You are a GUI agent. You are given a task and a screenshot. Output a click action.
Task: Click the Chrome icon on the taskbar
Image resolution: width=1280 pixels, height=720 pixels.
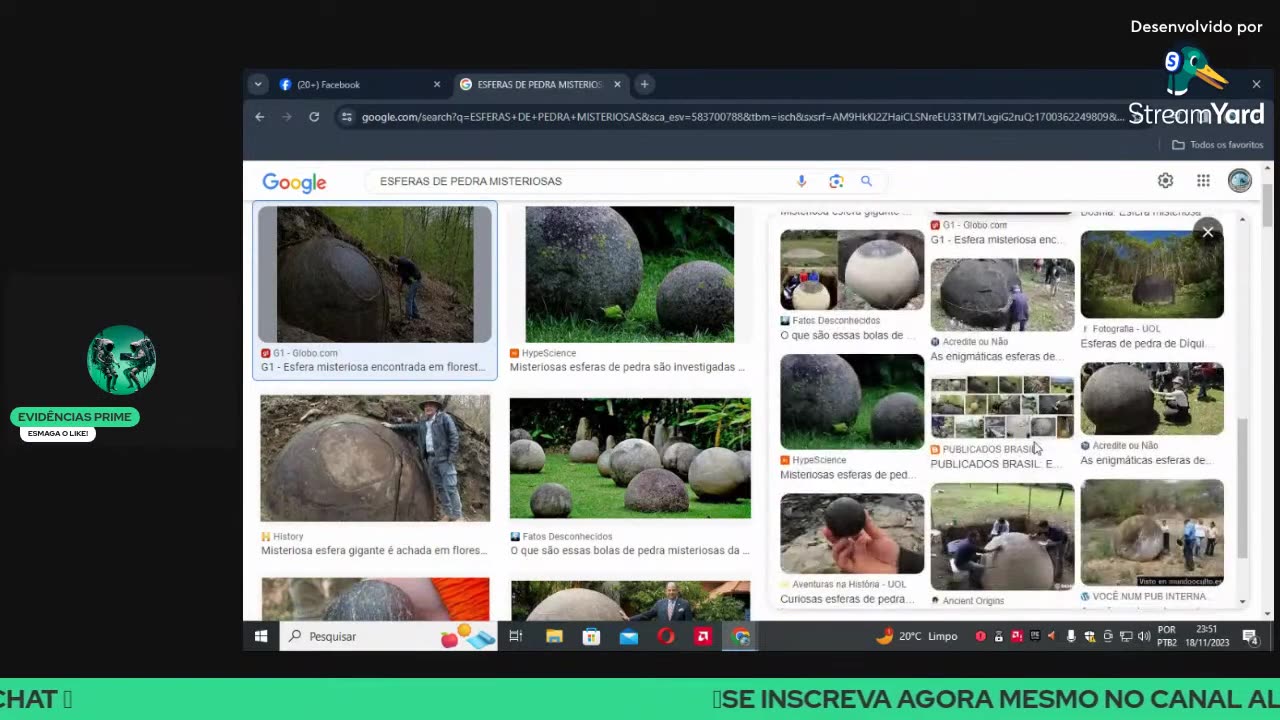point(741,636)
